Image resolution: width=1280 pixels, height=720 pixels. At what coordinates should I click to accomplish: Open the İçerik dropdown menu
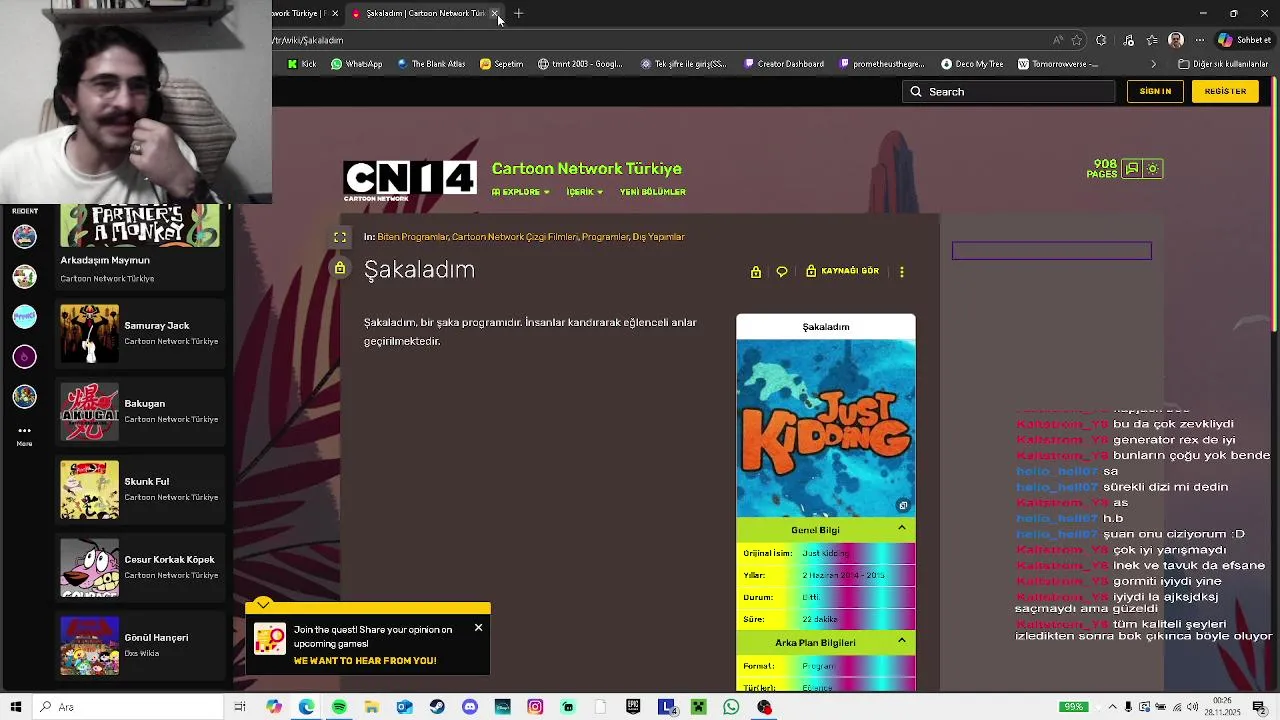pos(584,192)
